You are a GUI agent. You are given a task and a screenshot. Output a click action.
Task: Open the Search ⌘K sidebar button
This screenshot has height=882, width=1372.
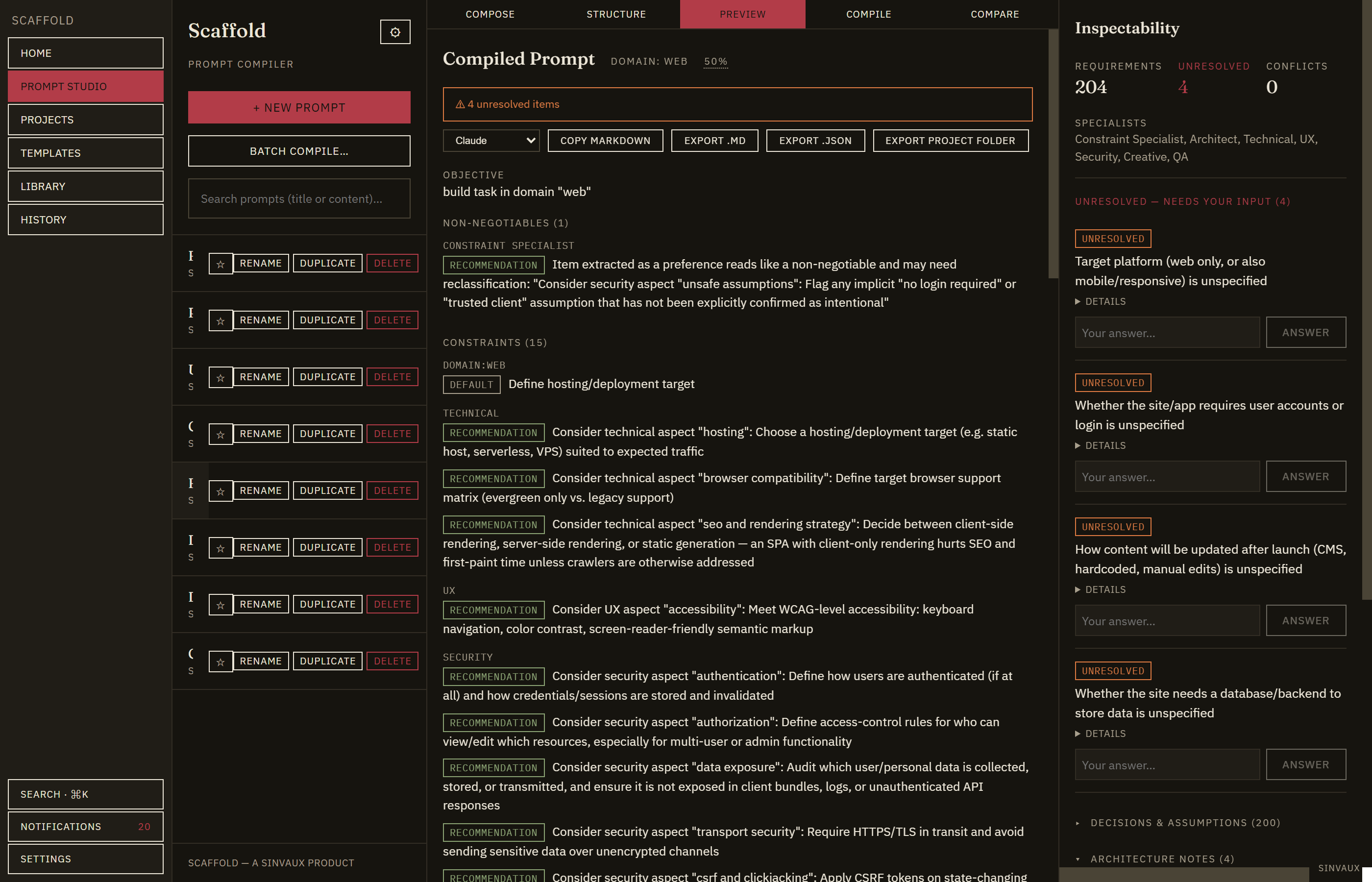[85, 794]
